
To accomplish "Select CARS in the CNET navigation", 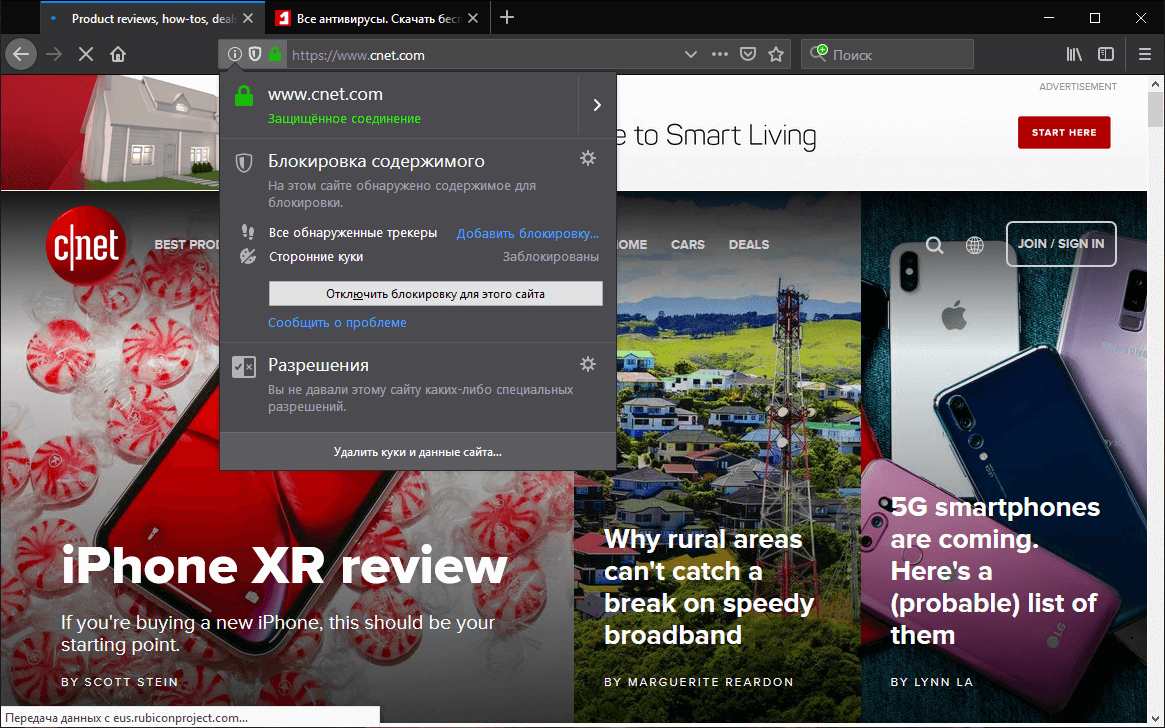I will pos(687,244).
